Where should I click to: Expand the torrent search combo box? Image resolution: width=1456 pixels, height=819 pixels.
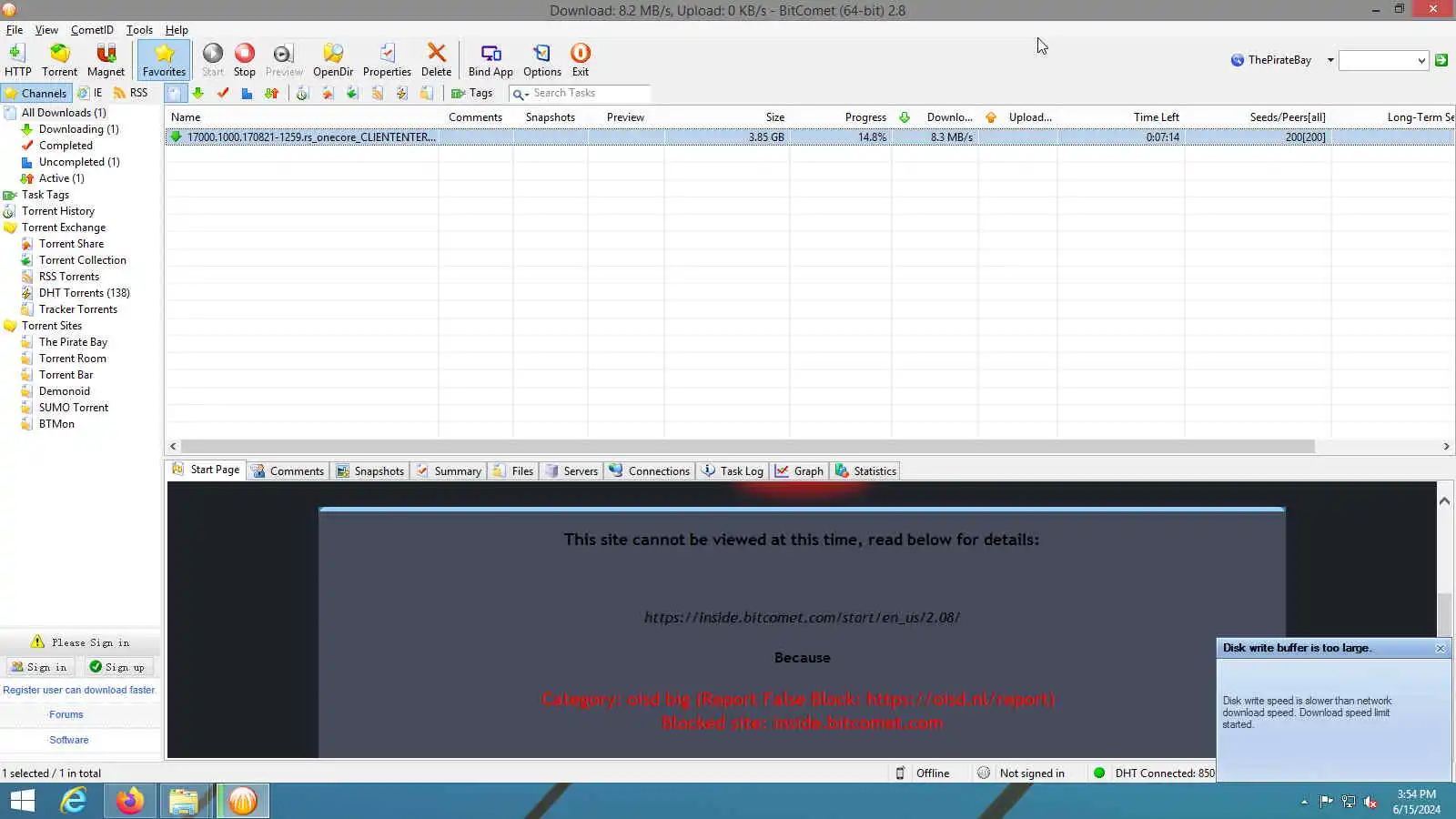click(1421, 61)
